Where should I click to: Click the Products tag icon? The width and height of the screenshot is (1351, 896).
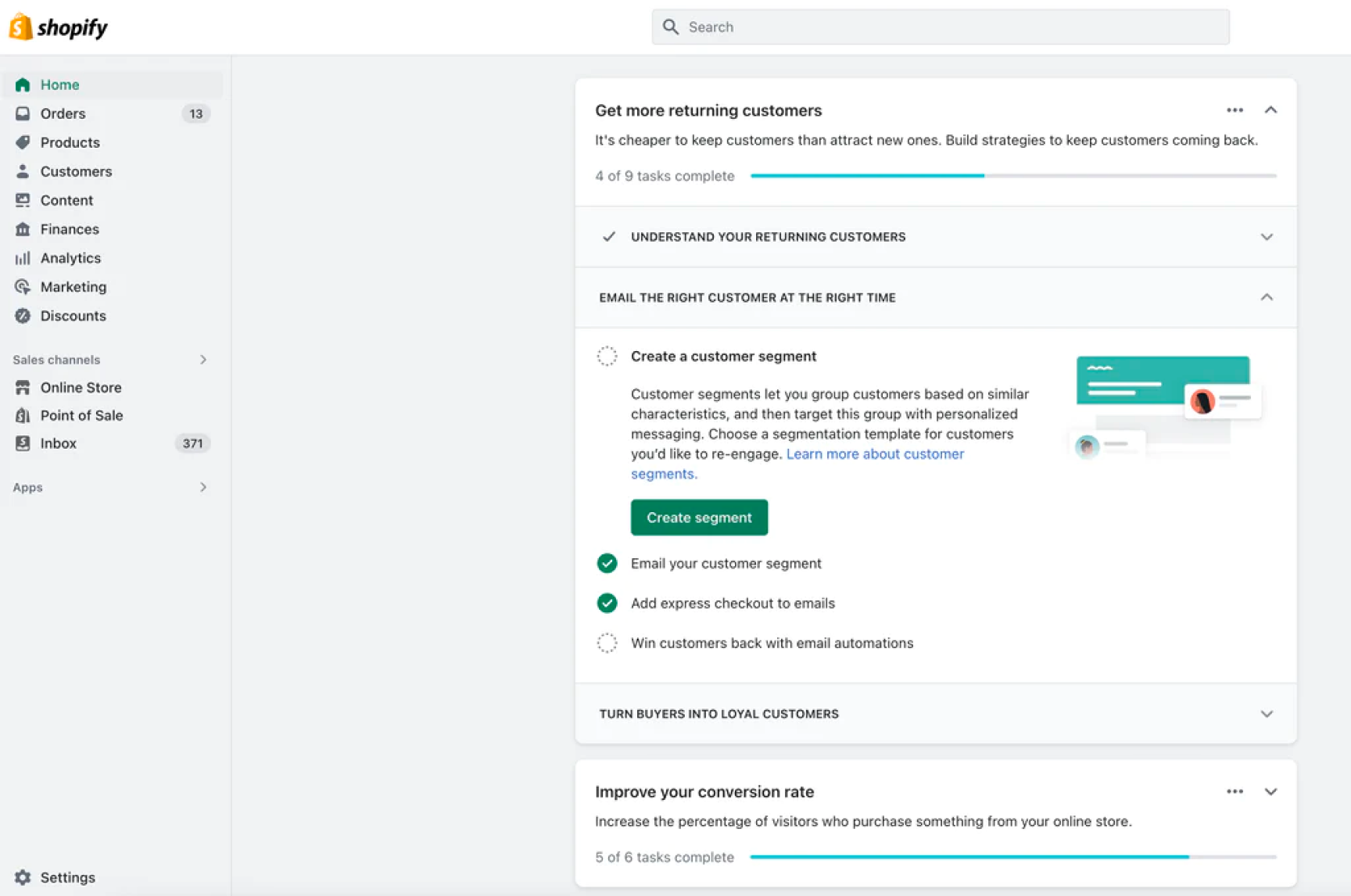[23, 142]
